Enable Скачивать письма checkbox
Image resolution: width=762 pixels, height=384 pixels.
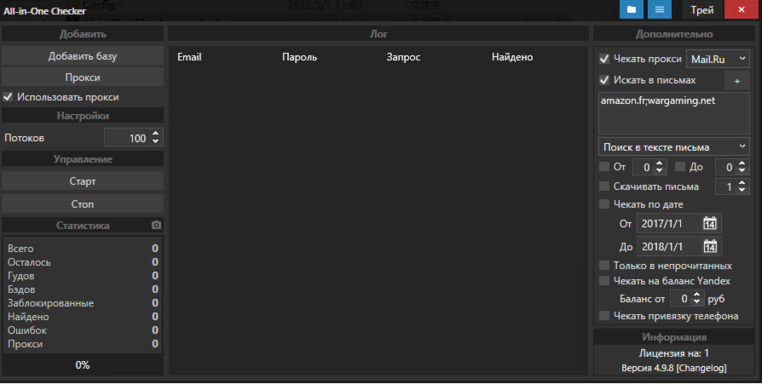(x=604, y=186)
